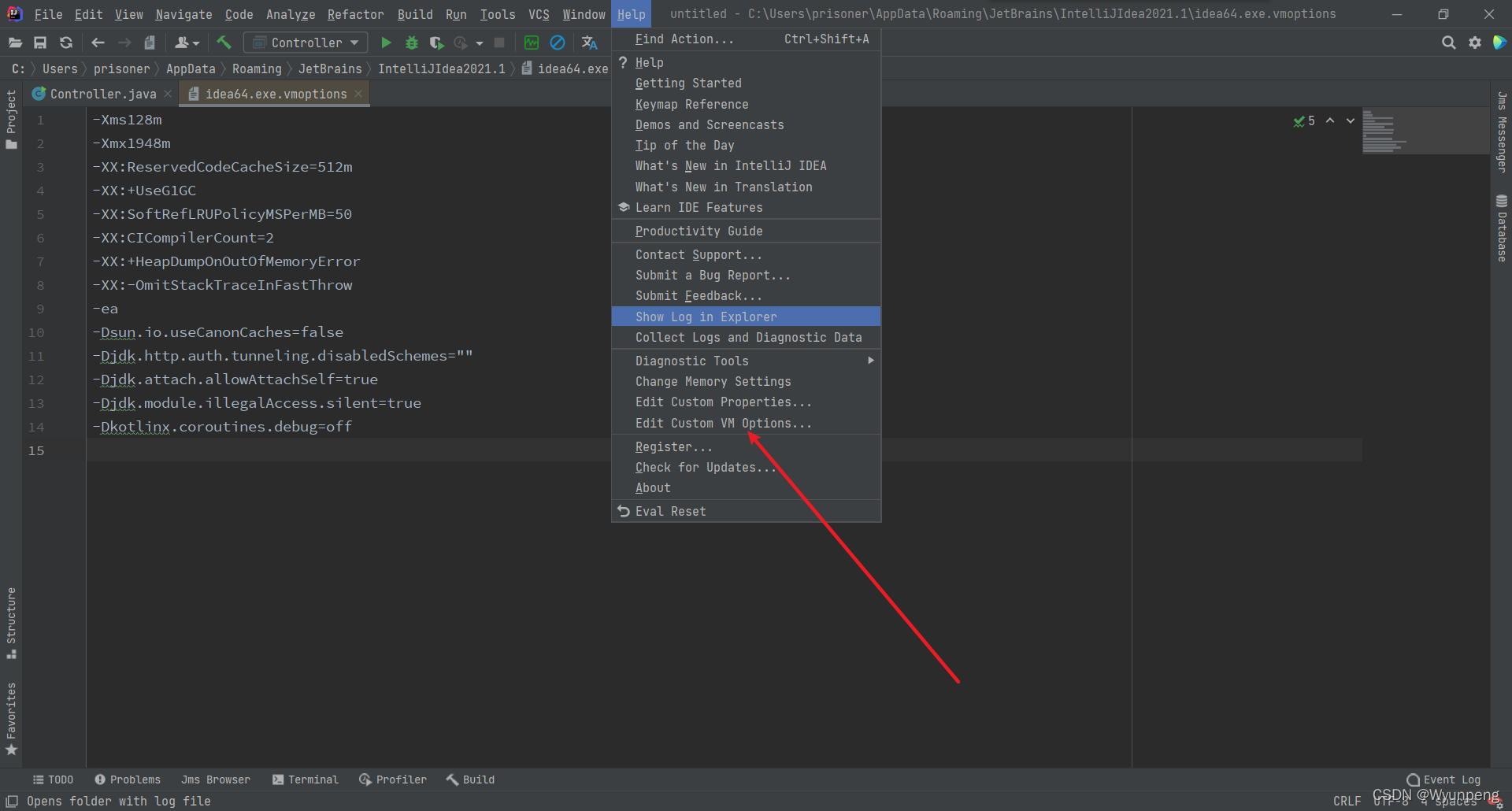Close the idea64.exe.vmoptions editor tab

pos(358,94)
